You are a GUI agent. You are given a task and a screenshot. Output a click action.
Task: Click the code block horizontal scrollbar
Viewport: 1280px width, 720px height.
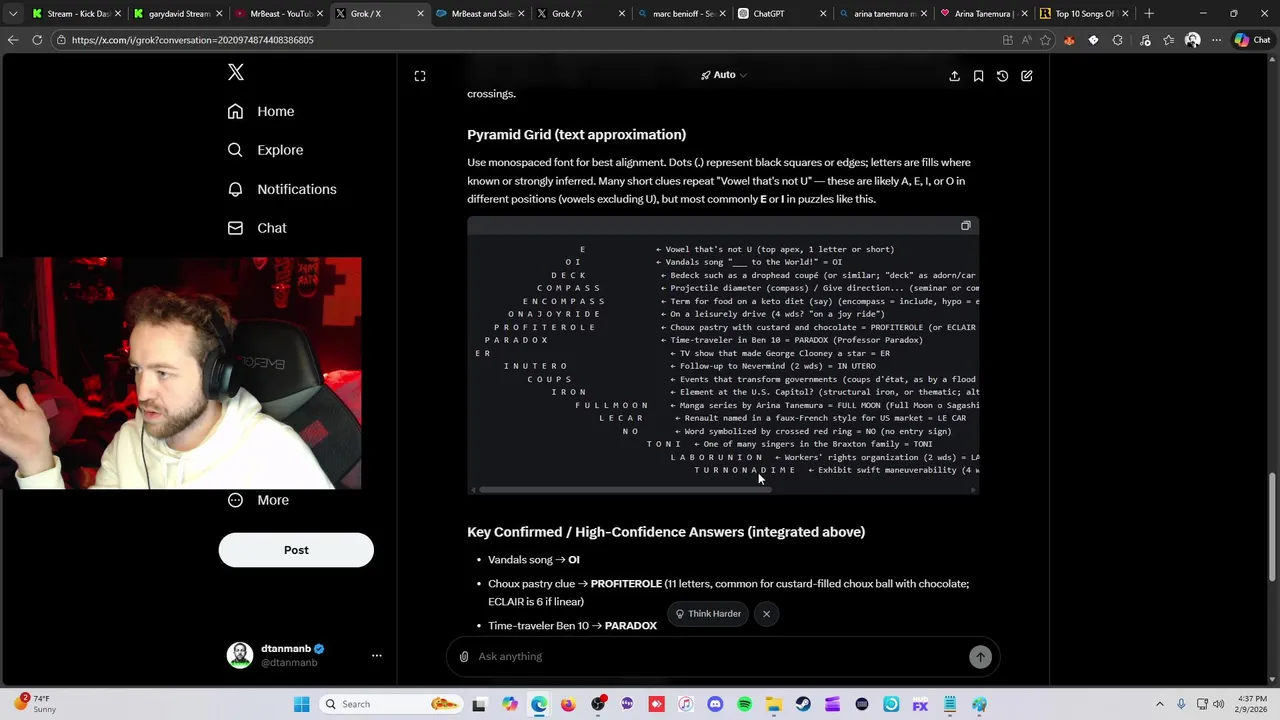625,490
